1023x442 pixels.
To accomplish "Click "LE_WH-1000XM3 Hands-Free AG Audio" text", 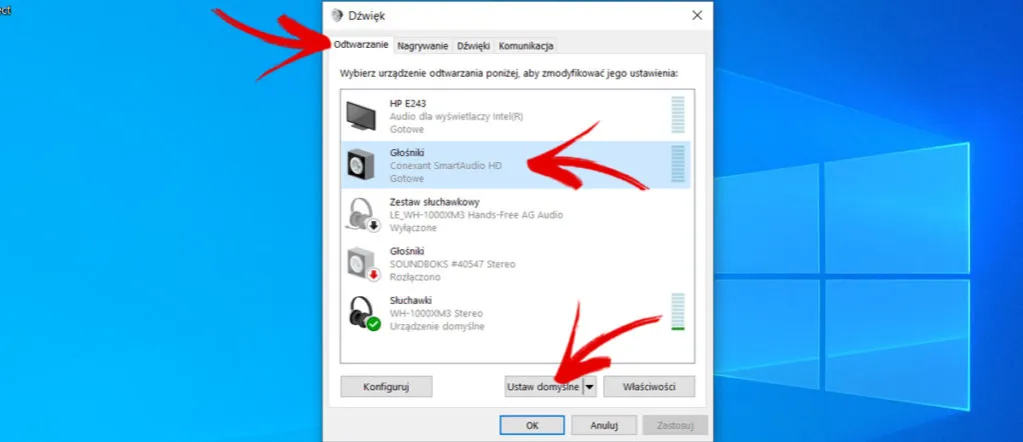I will pos(476,215).
